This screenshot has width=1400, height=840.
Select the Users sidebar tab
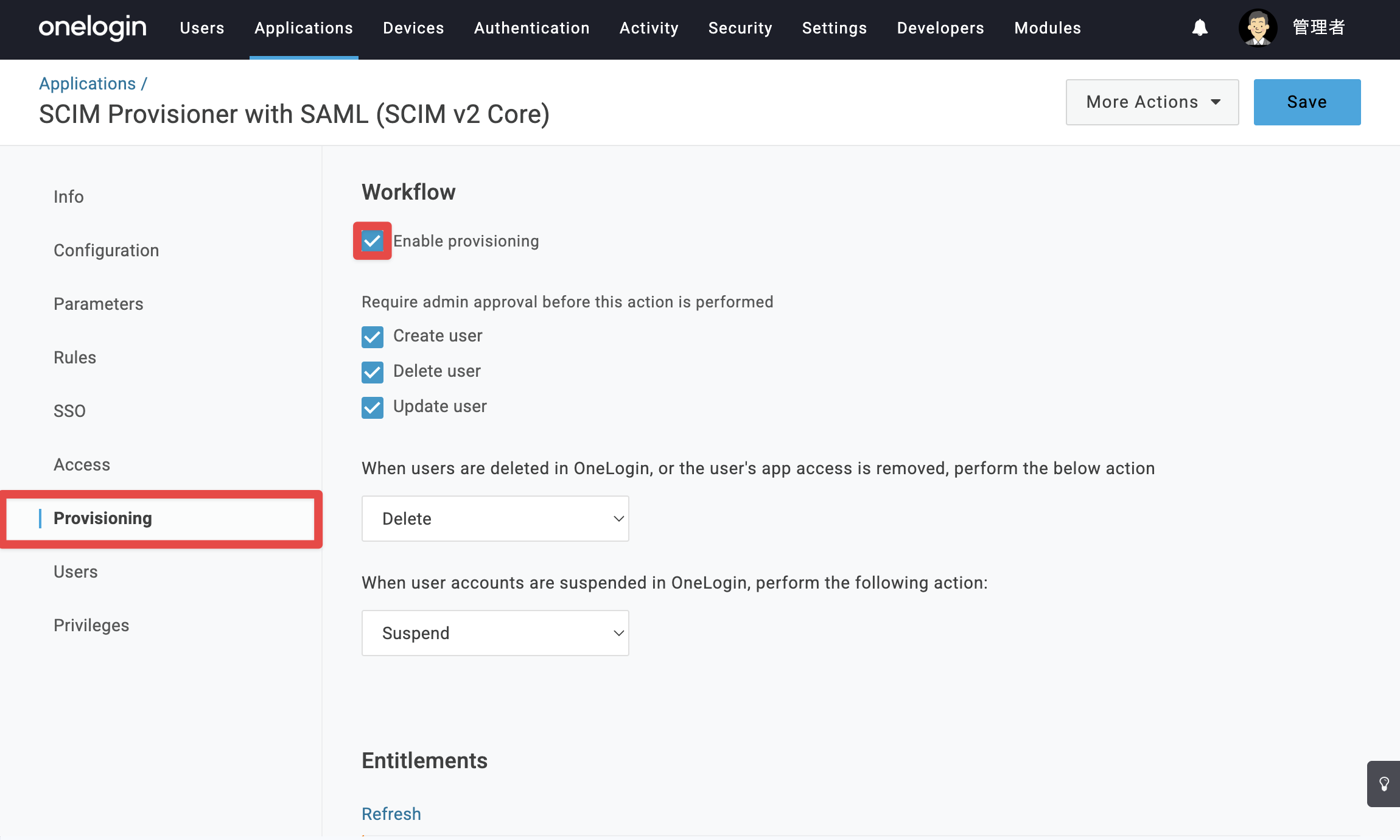(x=75, y=572)
